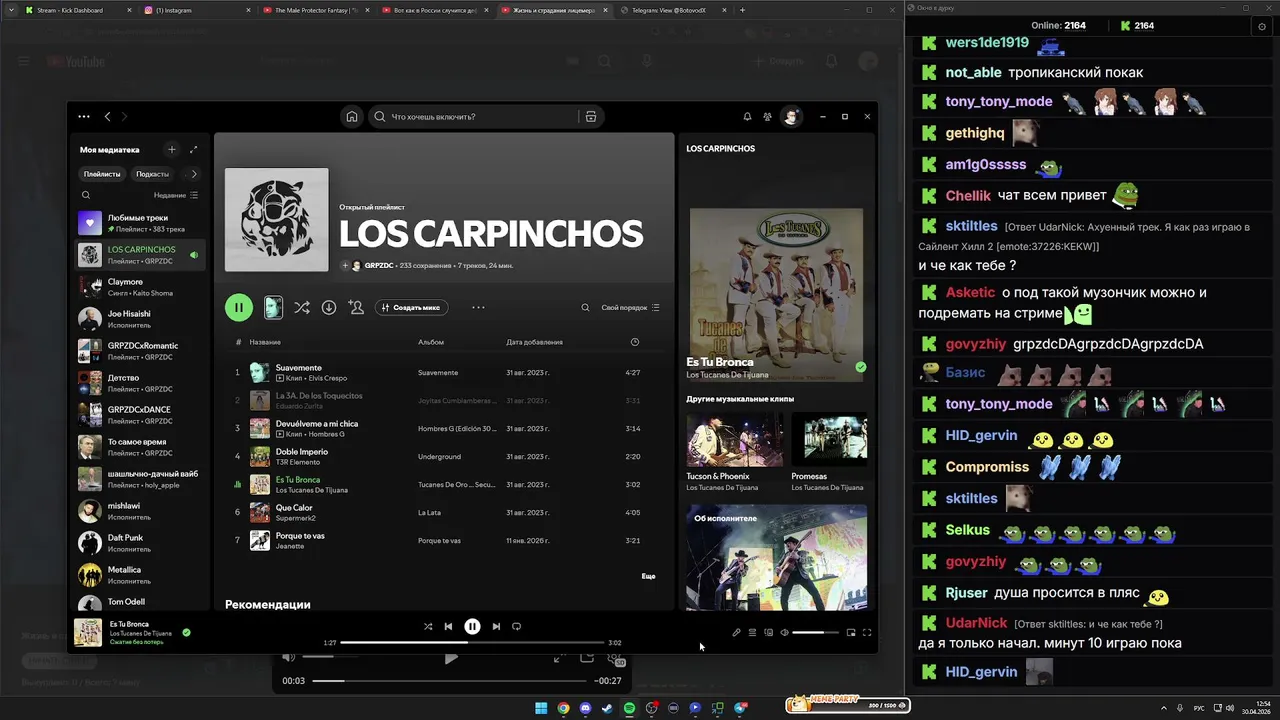Adjust the Spotify volume slider
Screen dimensions: 1280x720
point(815,632)
